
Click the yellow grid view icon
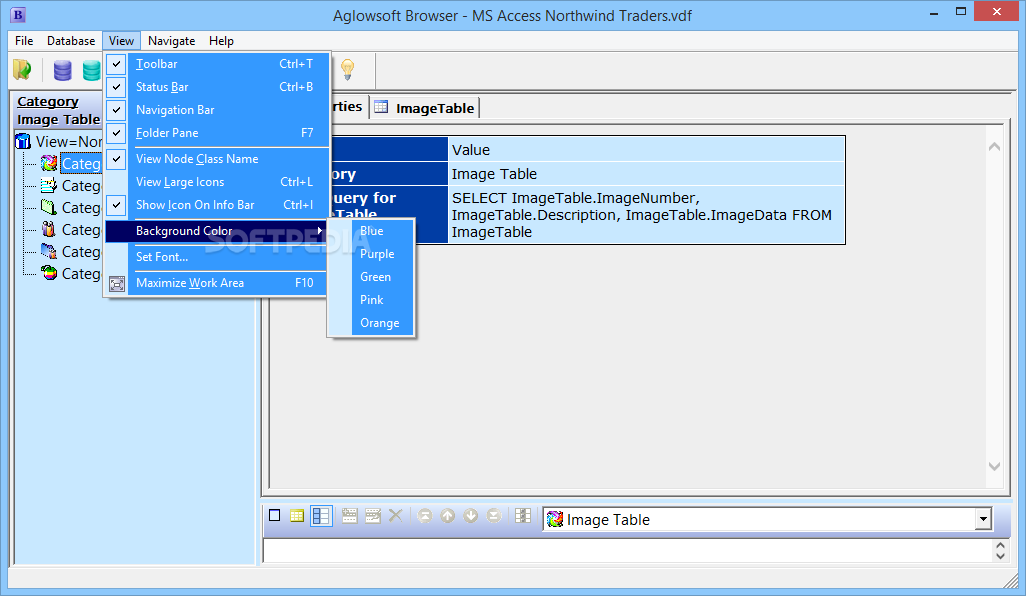pyautogui.click(x=297, y=516)
